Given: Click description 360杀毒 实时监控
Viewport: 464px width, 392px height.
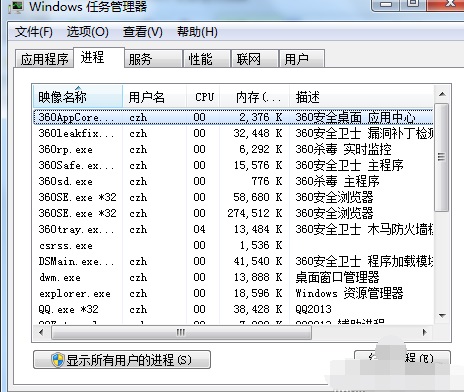Looking at the screenshot, I should (x=343, y=149).
